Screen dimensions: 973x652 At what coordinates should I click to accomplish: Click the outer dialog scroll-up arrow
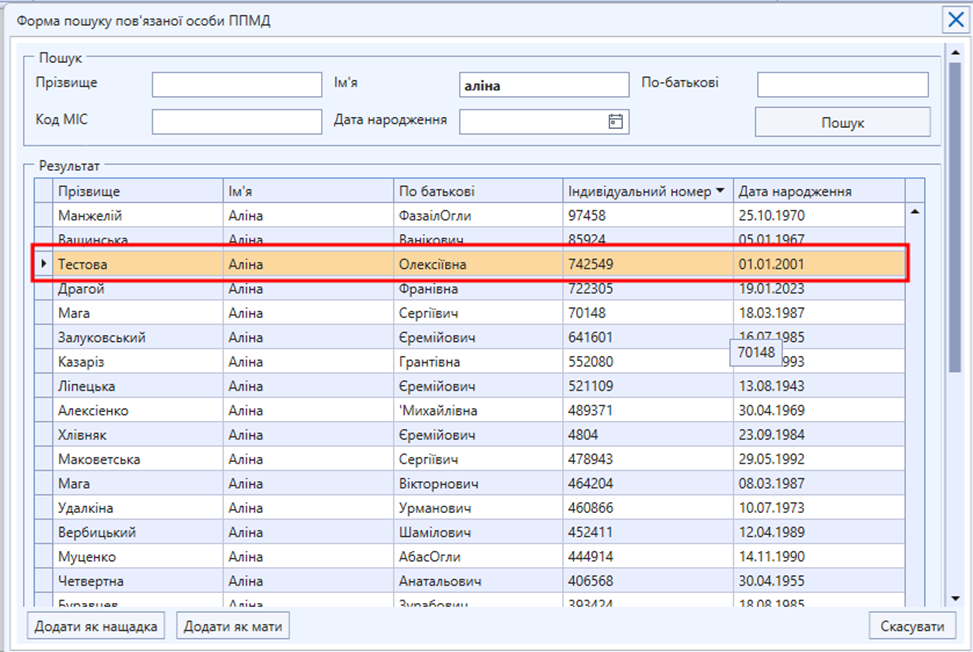pos(955,53)
